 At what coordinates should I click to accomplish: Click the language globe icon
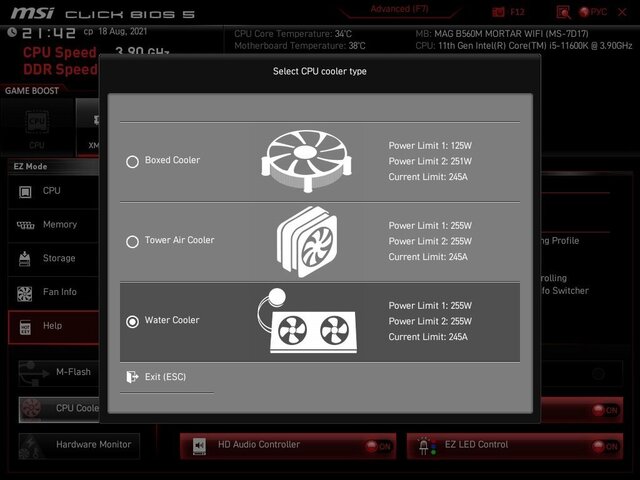tap(585, 12)
